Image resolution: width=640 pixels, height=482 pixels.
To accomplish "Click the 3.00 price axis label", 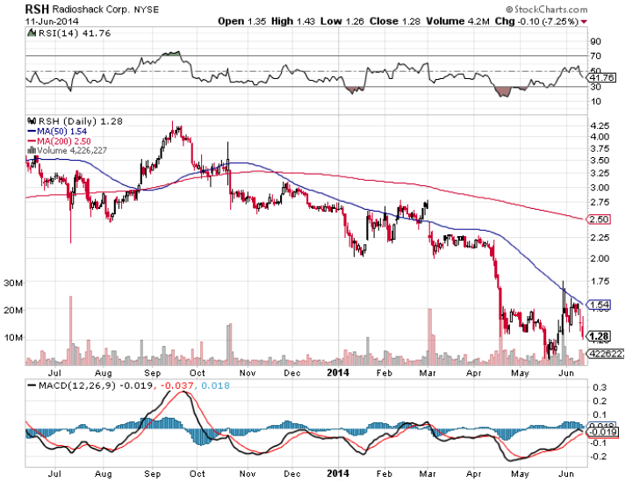I will pyautogui.click(x=599, y=188).
